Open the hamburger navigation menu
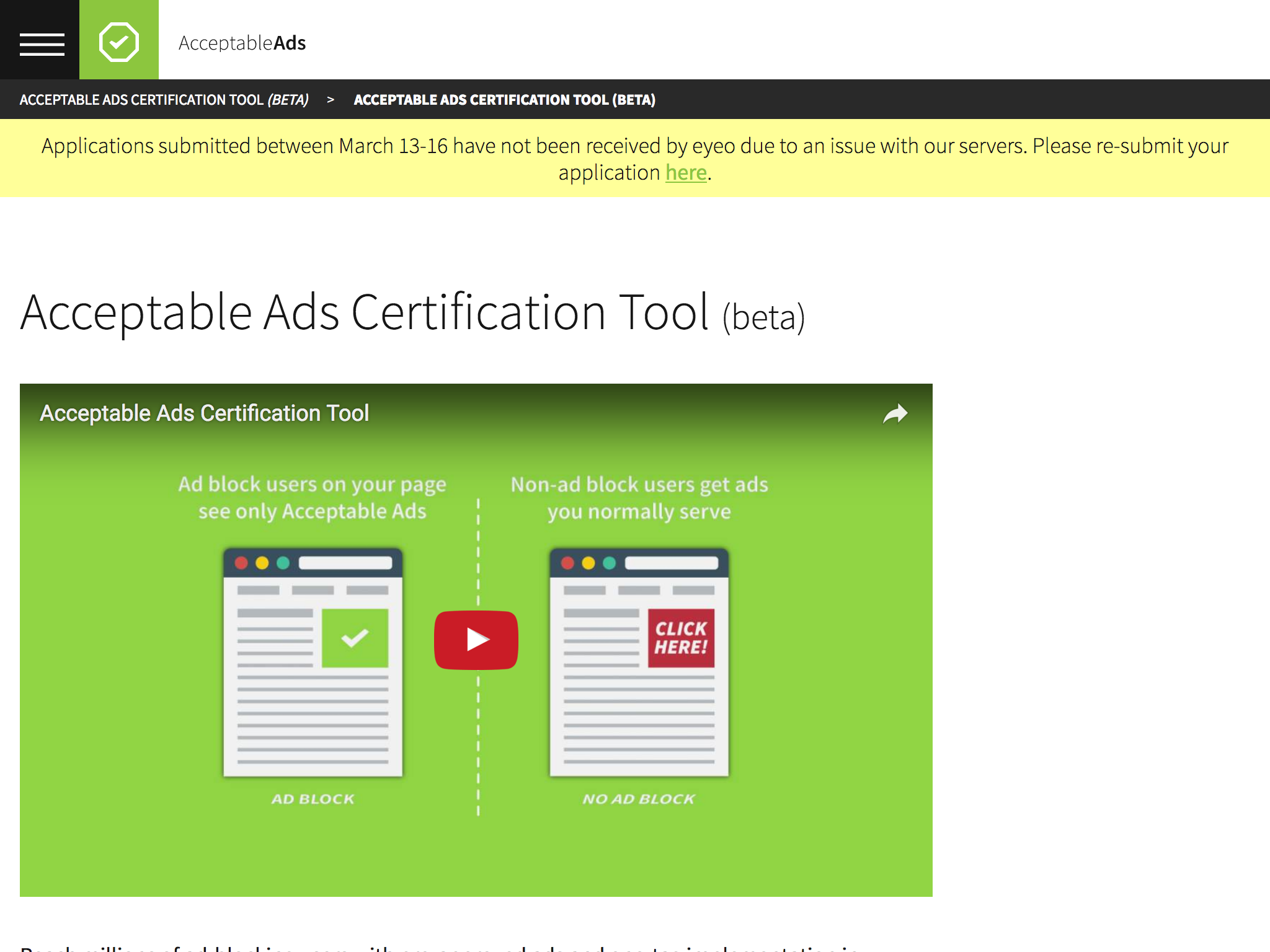Screen dimensions: 1270x952 click(x=42, y=43)
